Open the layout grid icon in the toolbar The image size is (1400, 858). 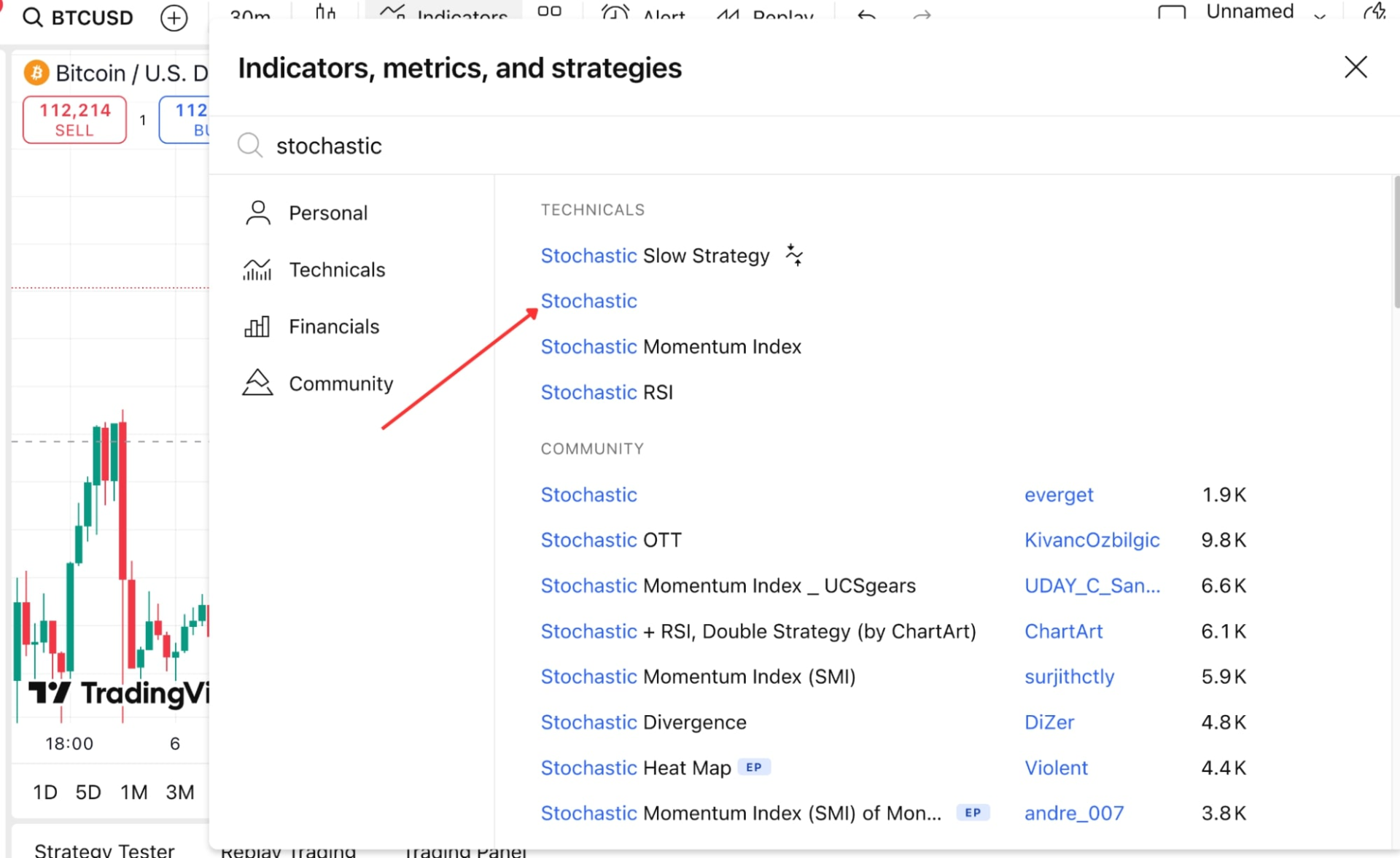549,12
